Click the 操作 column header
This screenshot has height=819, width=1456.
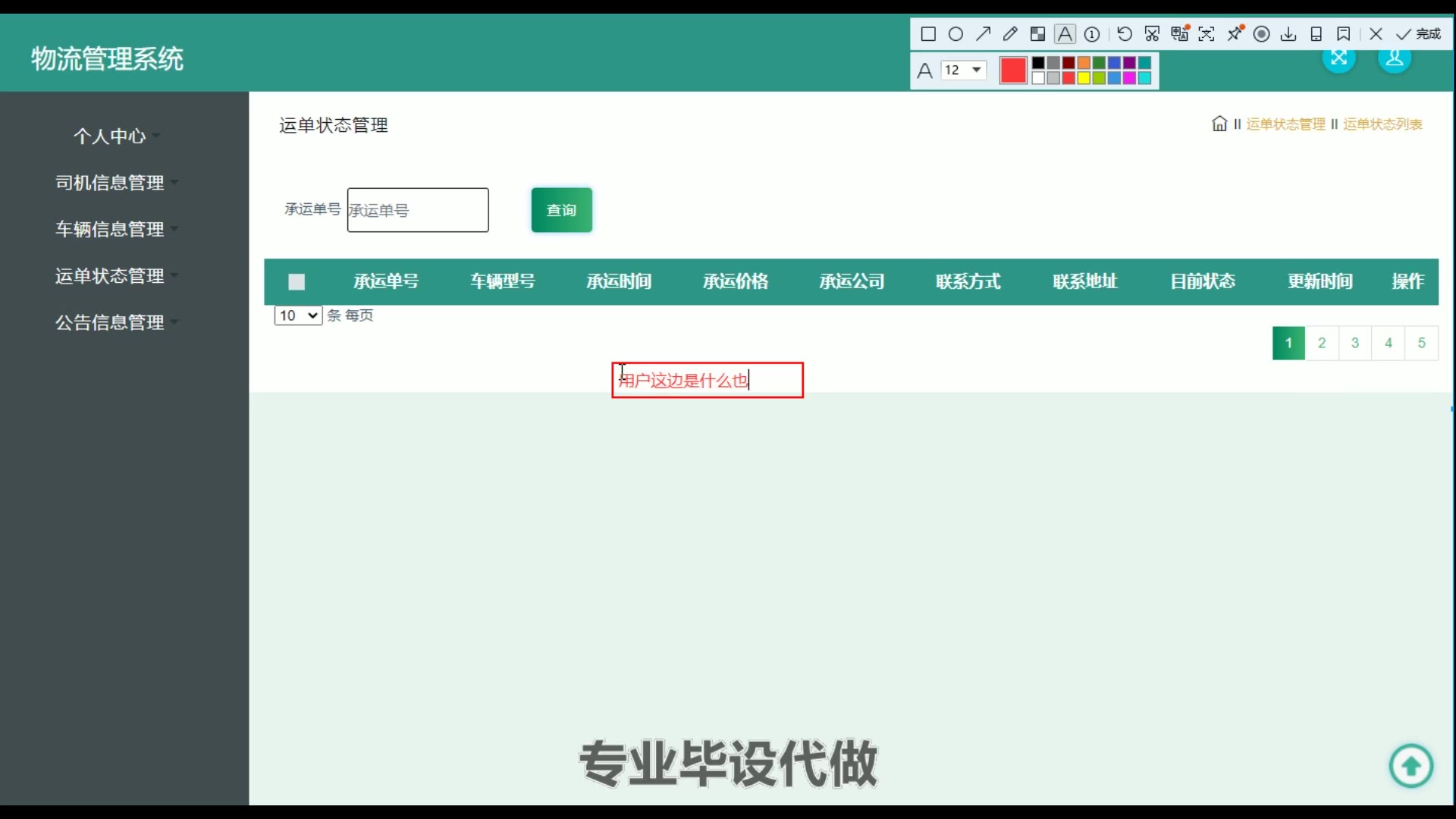1407,281
